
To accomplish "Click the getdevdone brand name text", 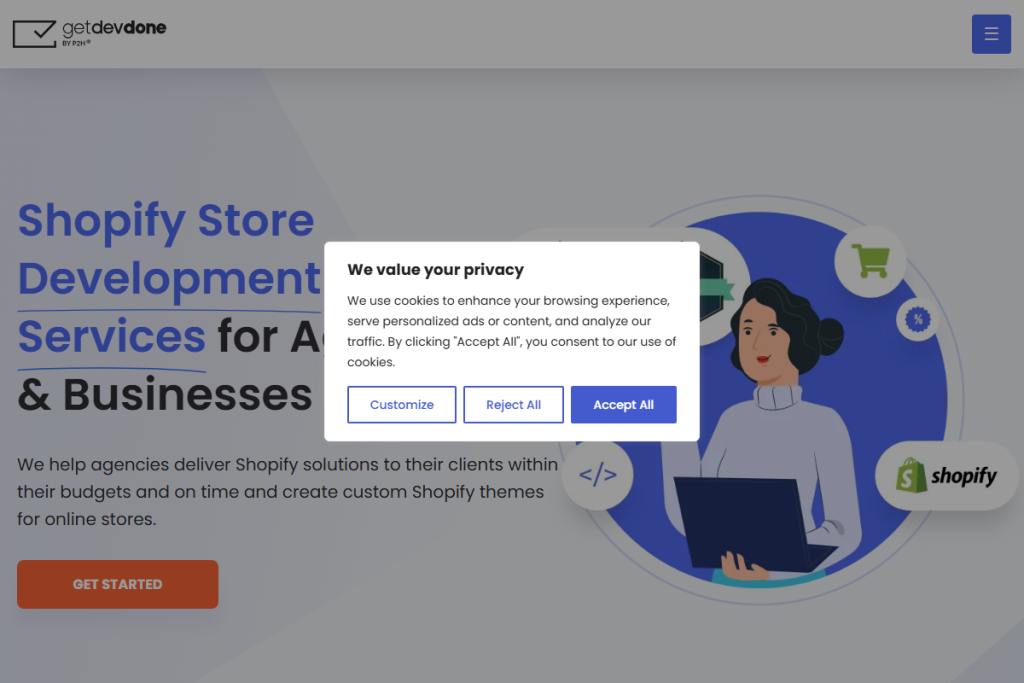I will point(114,28).
